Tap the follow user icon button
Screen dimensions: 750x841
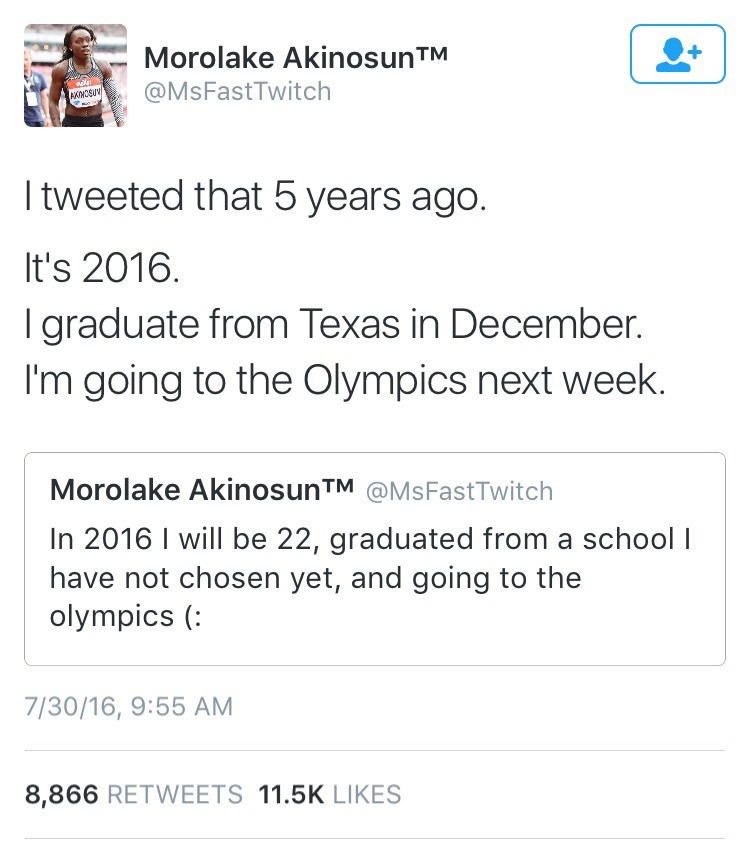(677, 54)
